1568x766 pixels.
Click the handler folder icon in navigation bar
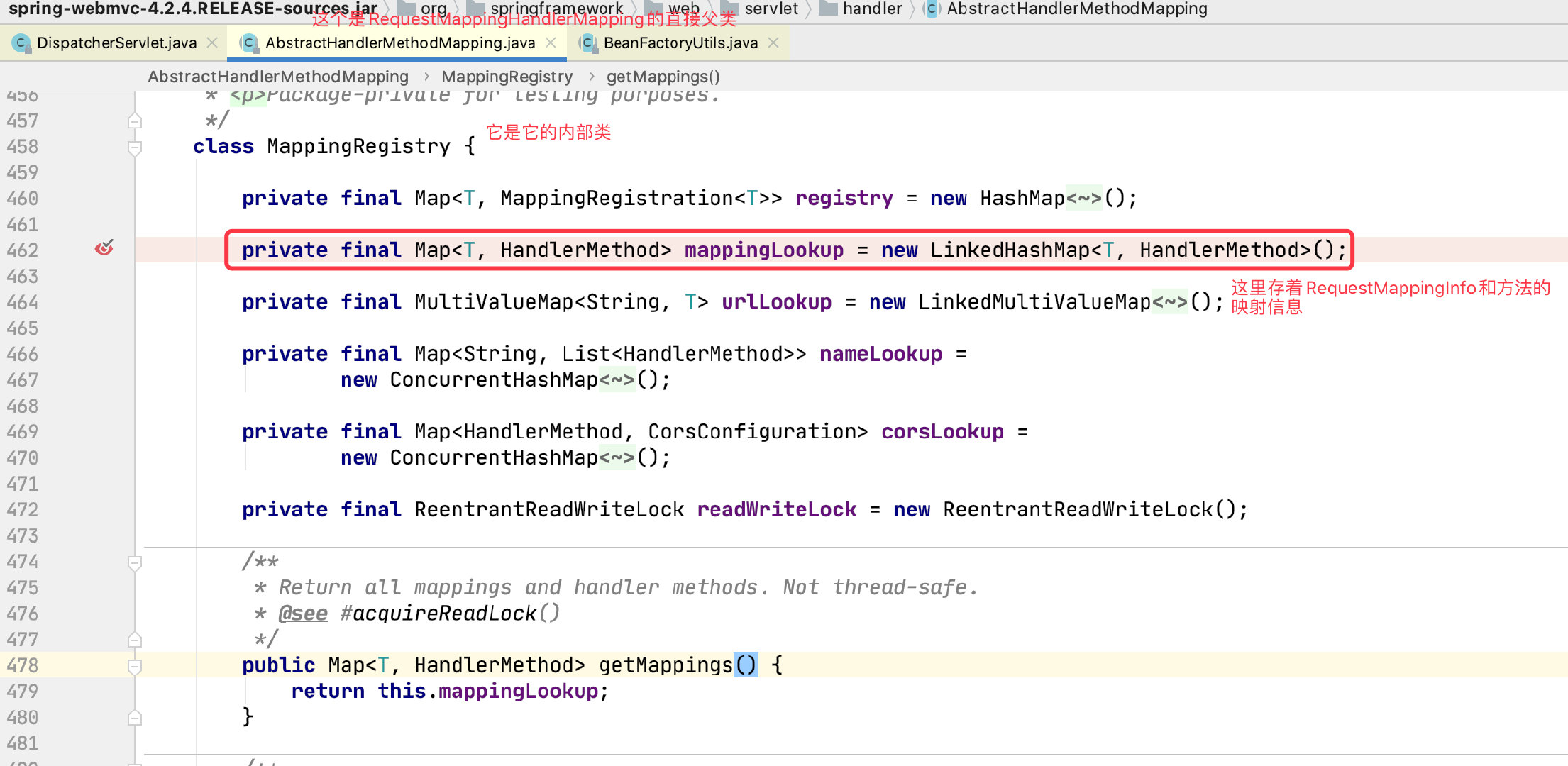click(x=828, y=9)
